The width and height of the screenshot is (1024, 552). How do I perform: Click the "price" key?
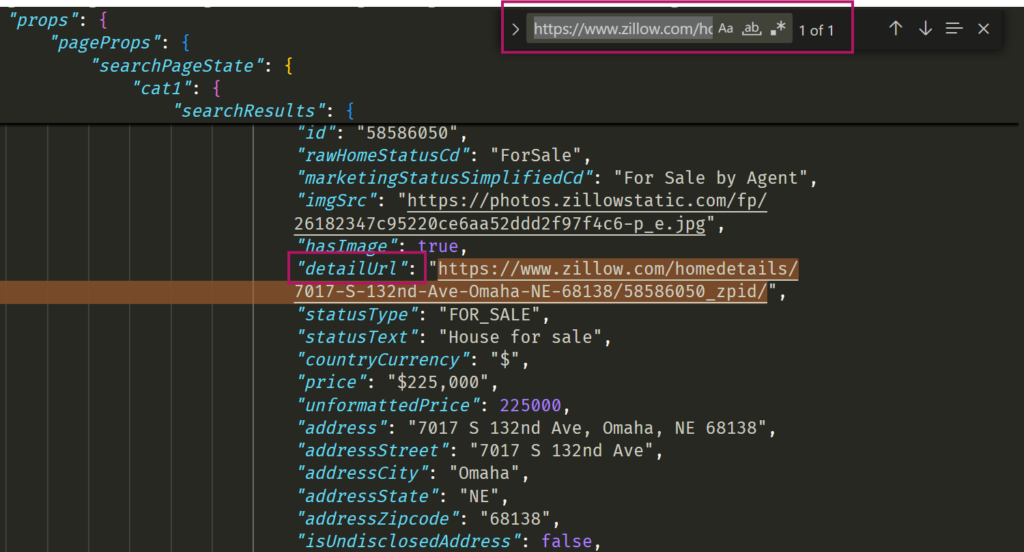332,383
